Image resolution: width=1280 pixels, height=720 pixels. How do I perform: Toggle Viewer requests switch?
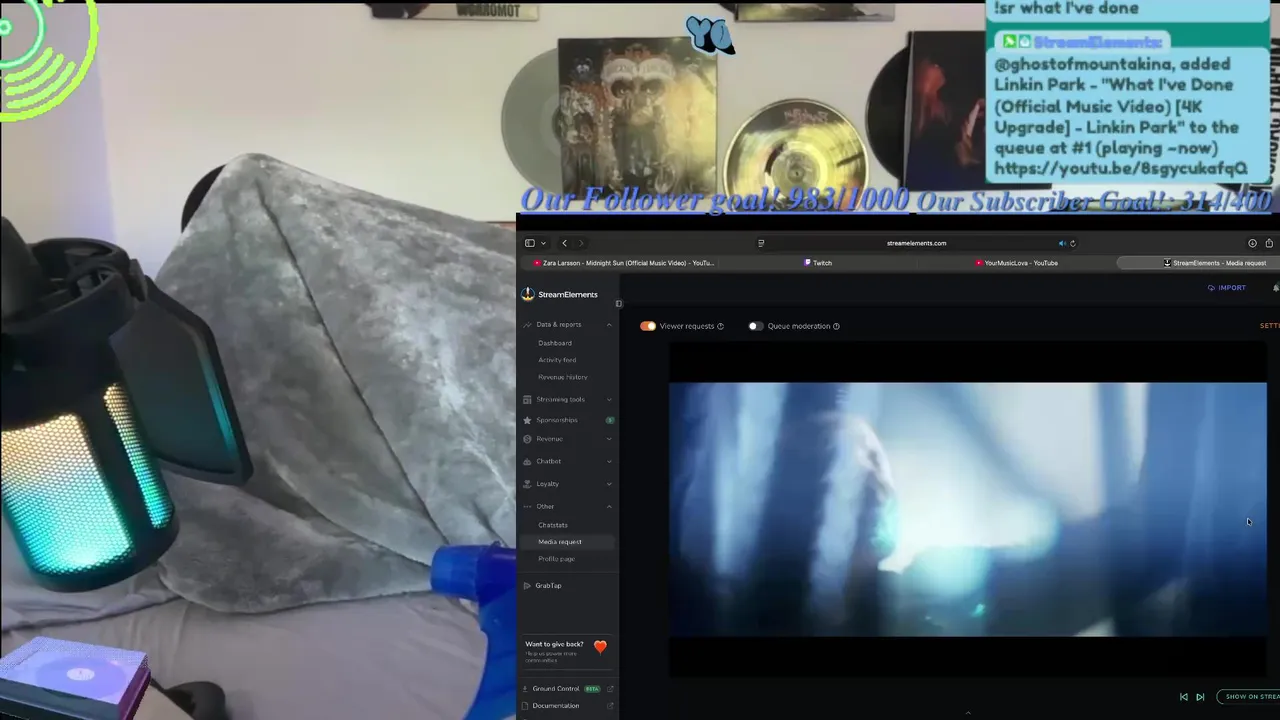click(648, 326)
